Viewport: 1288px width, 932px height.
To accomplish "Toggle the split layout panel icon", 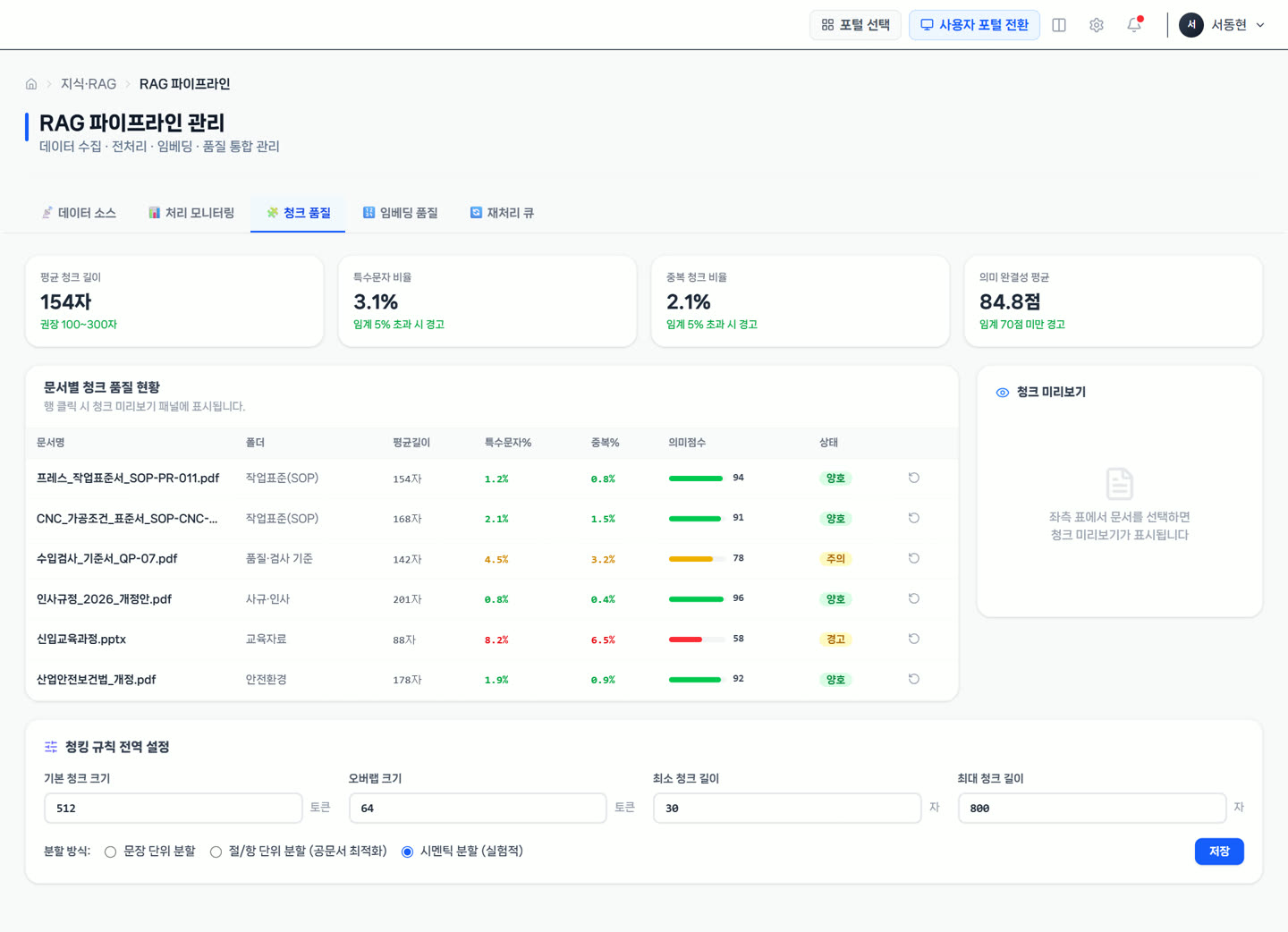I will tap(1059, 25).
